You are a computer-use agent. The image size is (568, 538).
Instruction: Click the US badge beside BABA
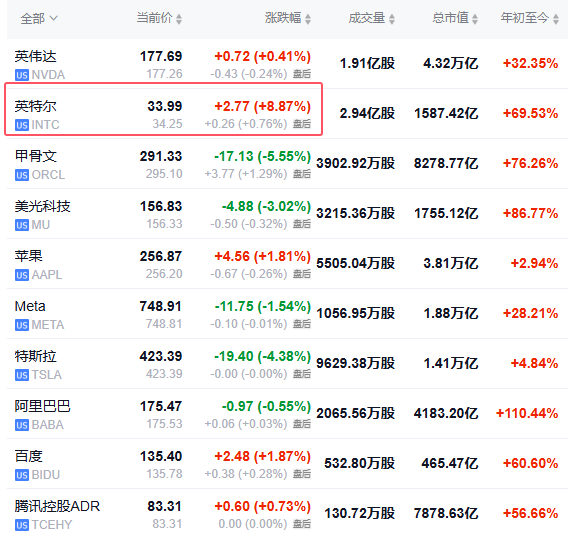(22, 425)
